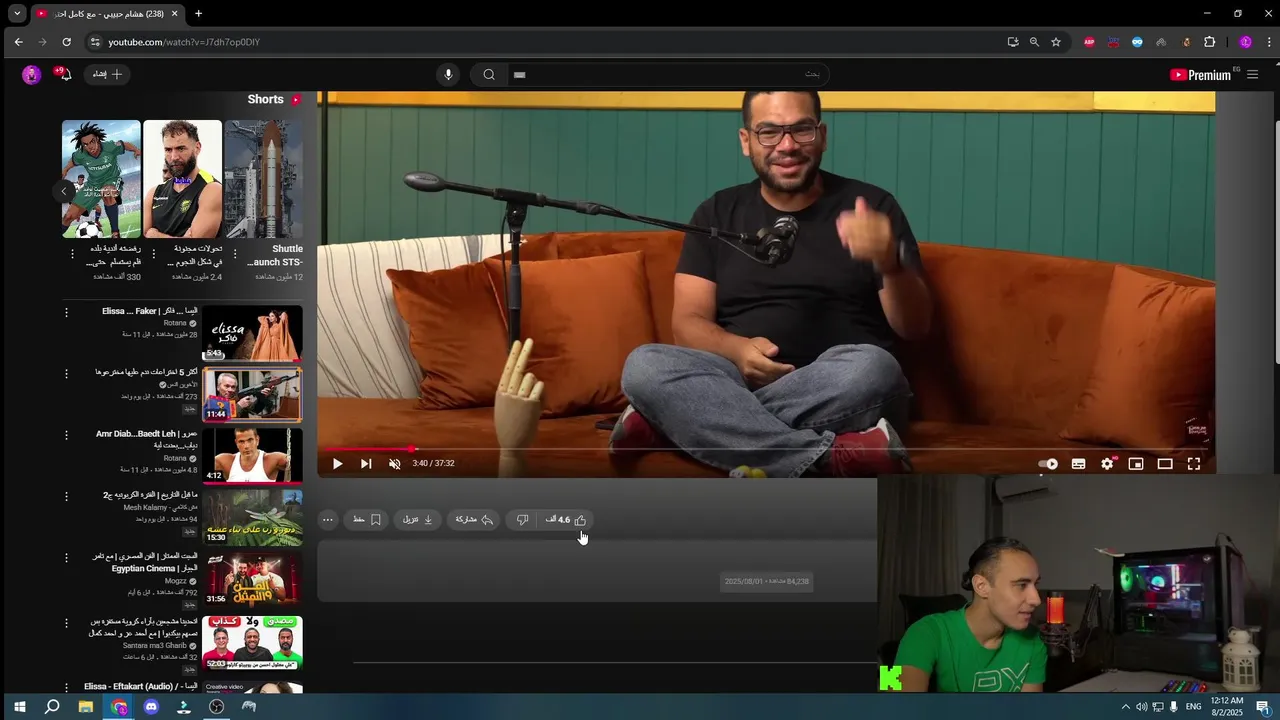Open the 15:30 Mesh Kalamy video thumbnail
Screen dimensions: 1280x720
pos(252,517)
